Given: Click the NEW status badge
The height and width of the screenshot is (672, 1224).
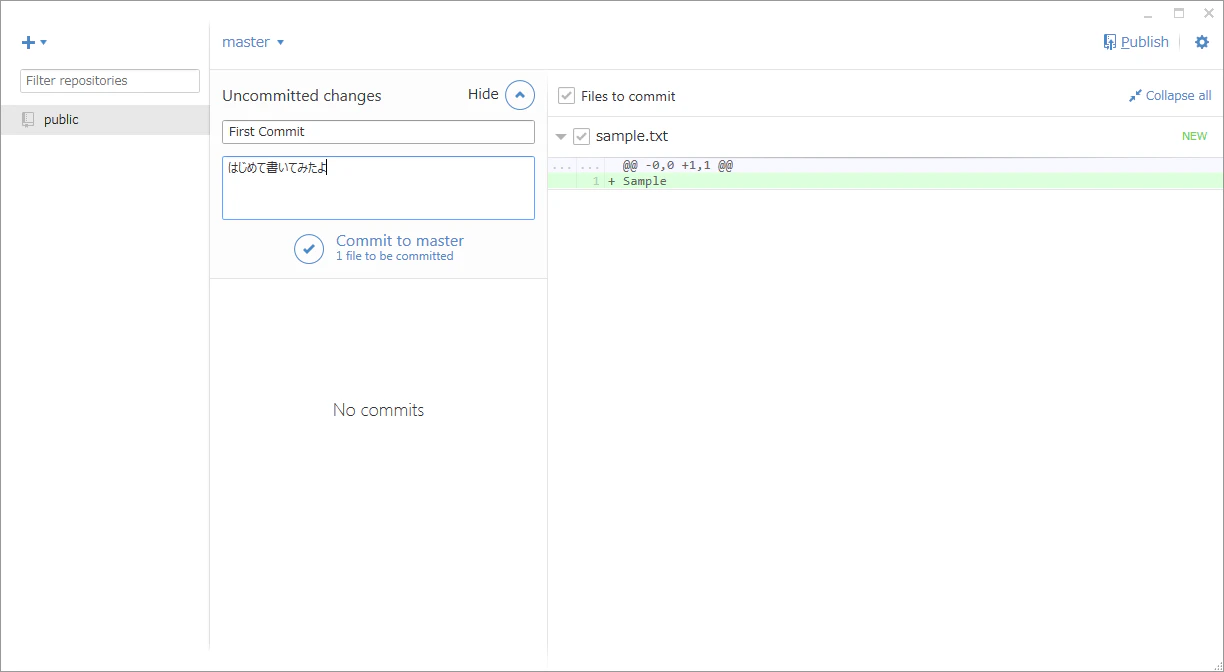Looking at the screenshot, I should 1194,136.
